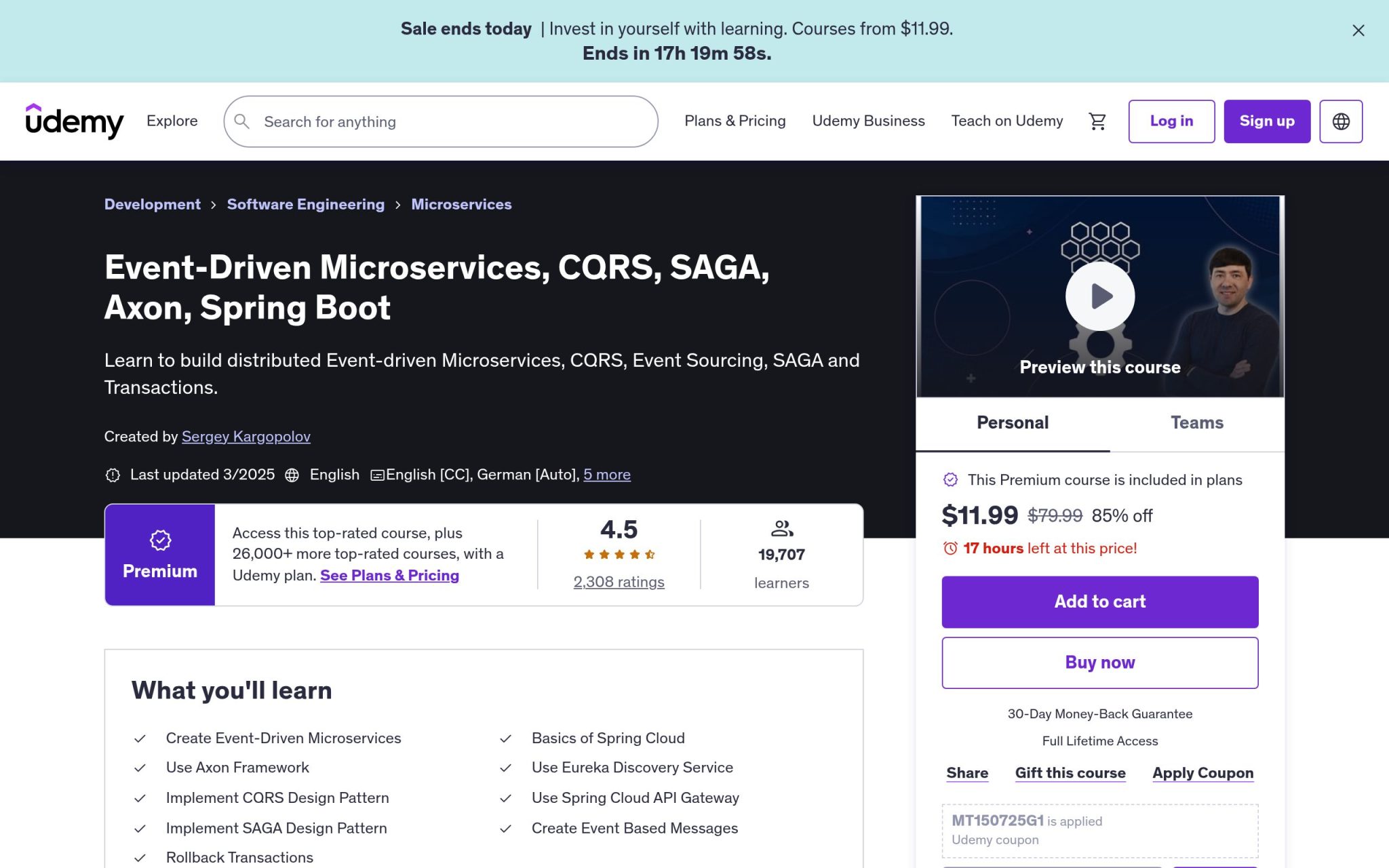The height and width of the screenshot is (868, 1389).
Task: Click breadcrumb chevron after Development
Action: (x=214, y=205)
